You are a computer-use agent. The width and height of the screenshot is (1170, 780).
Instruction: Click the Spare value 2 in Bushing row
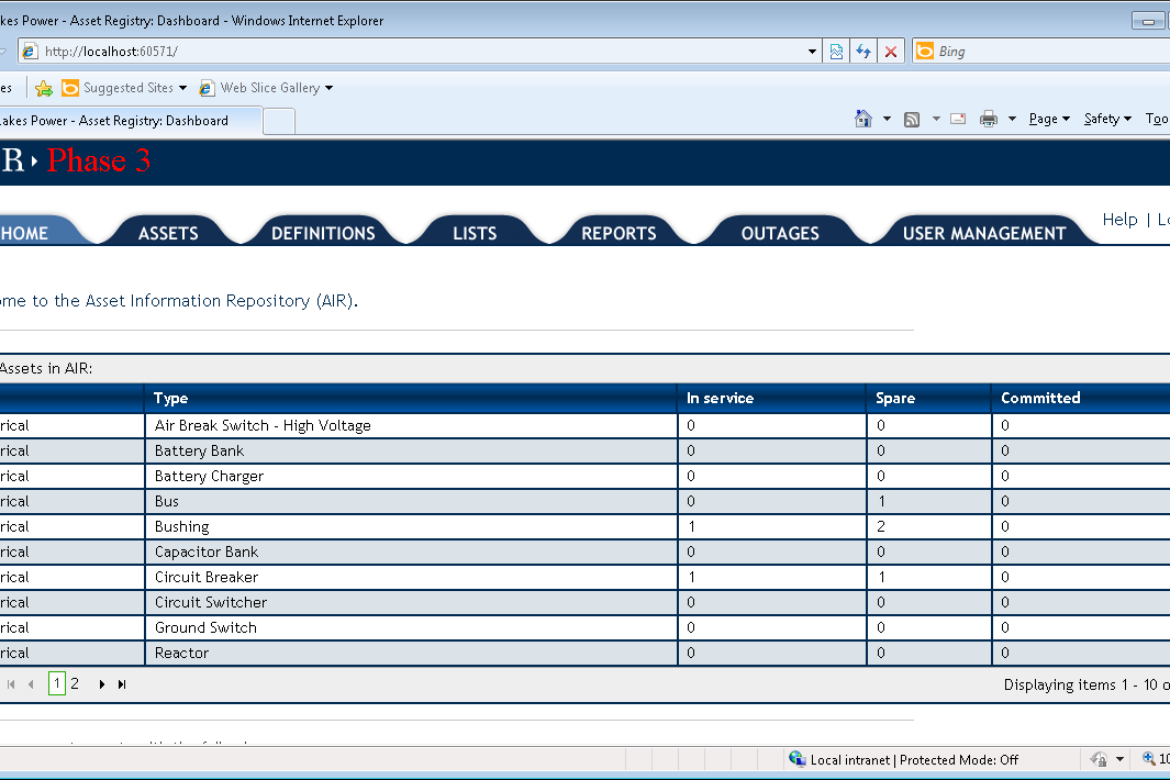(x=881, y=527)
